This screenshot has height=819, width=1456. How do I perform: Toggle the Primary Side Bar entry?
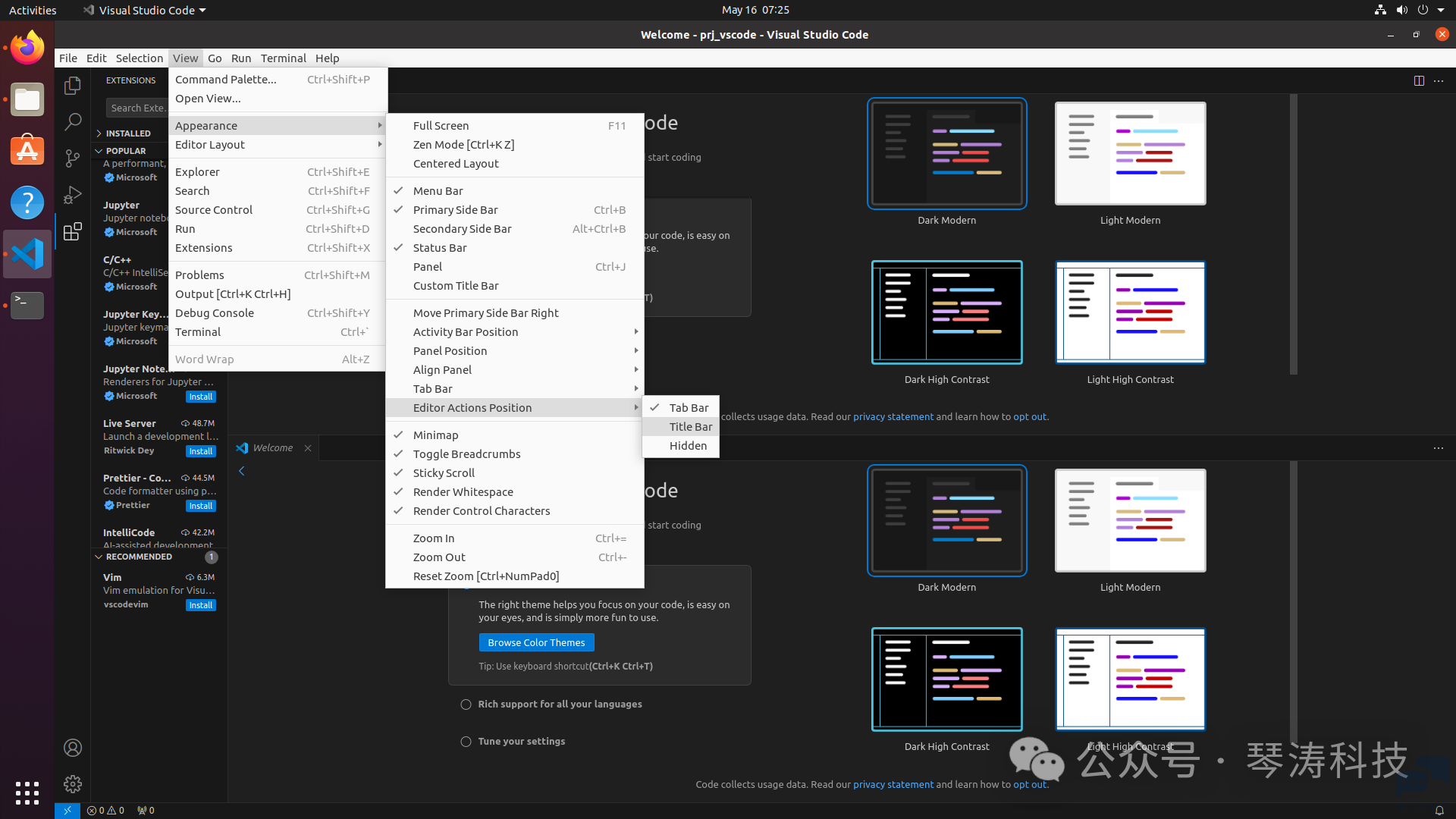pos(515,210)
